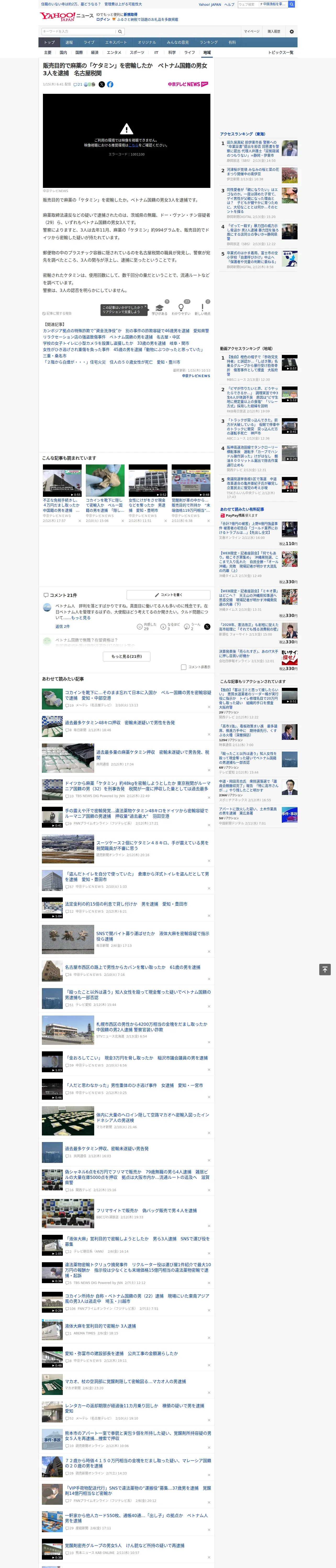The height and width of the screenshot is (1568, 336).
Task: Open the エキスパート tab
Action: [116, 43]
